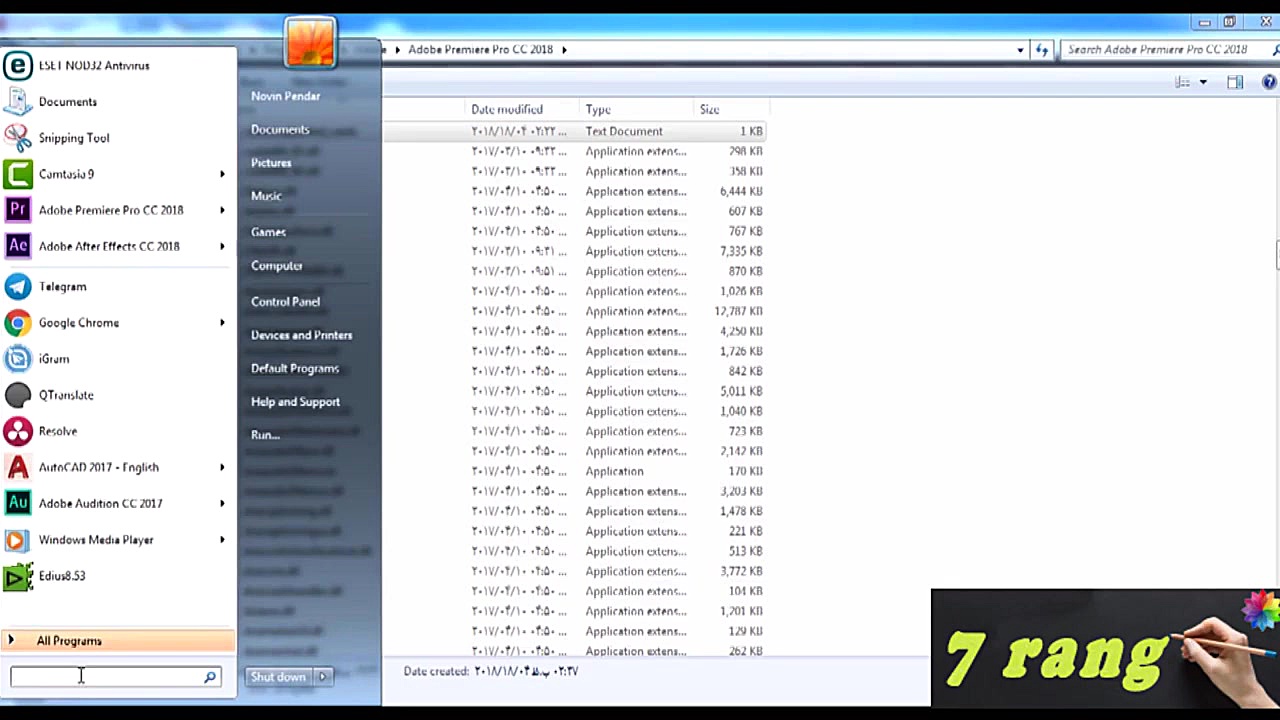
Task: Launch Camtasia 9
Action: tap(66, 174)
